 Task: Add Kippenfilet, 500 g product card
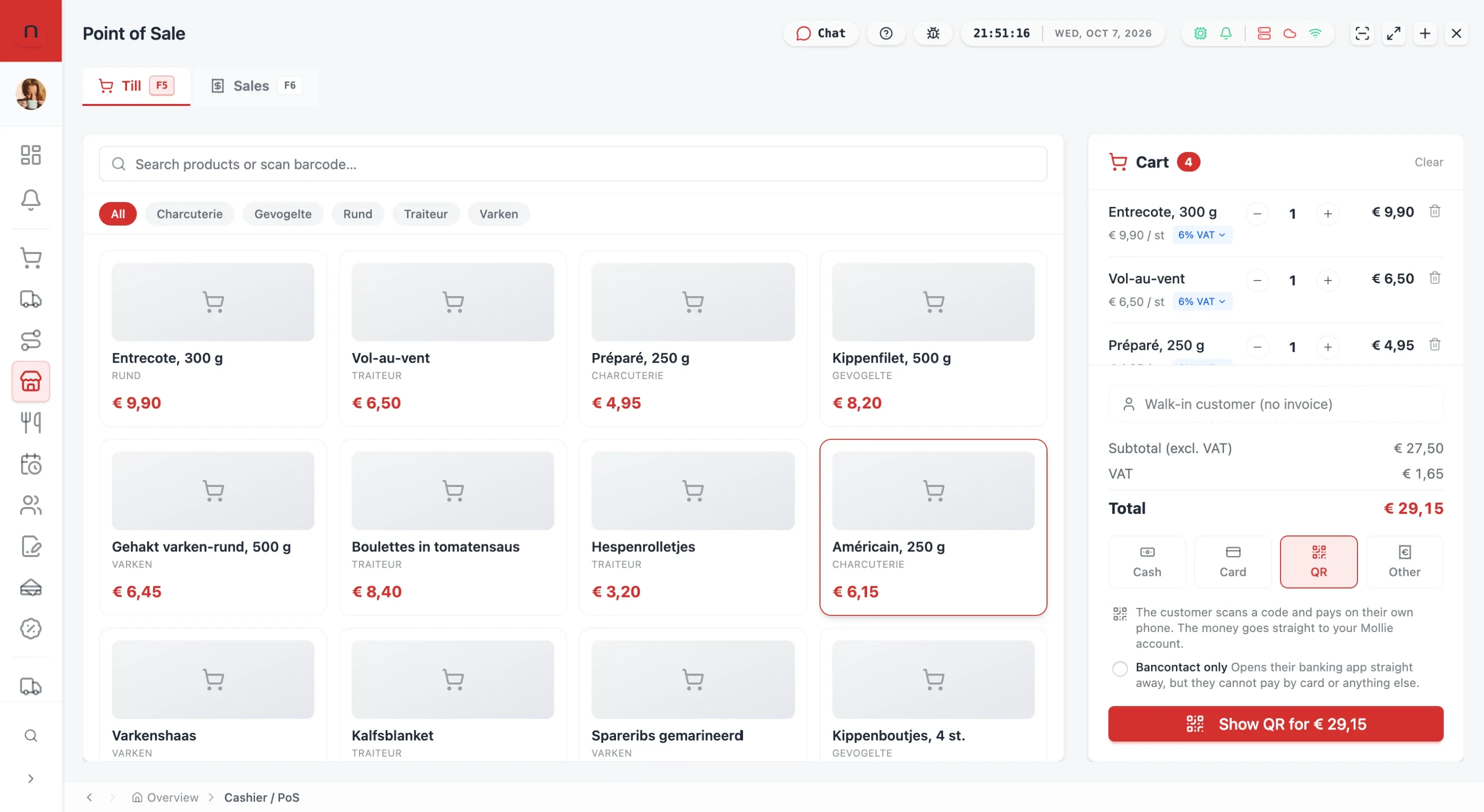pos(932,338)
